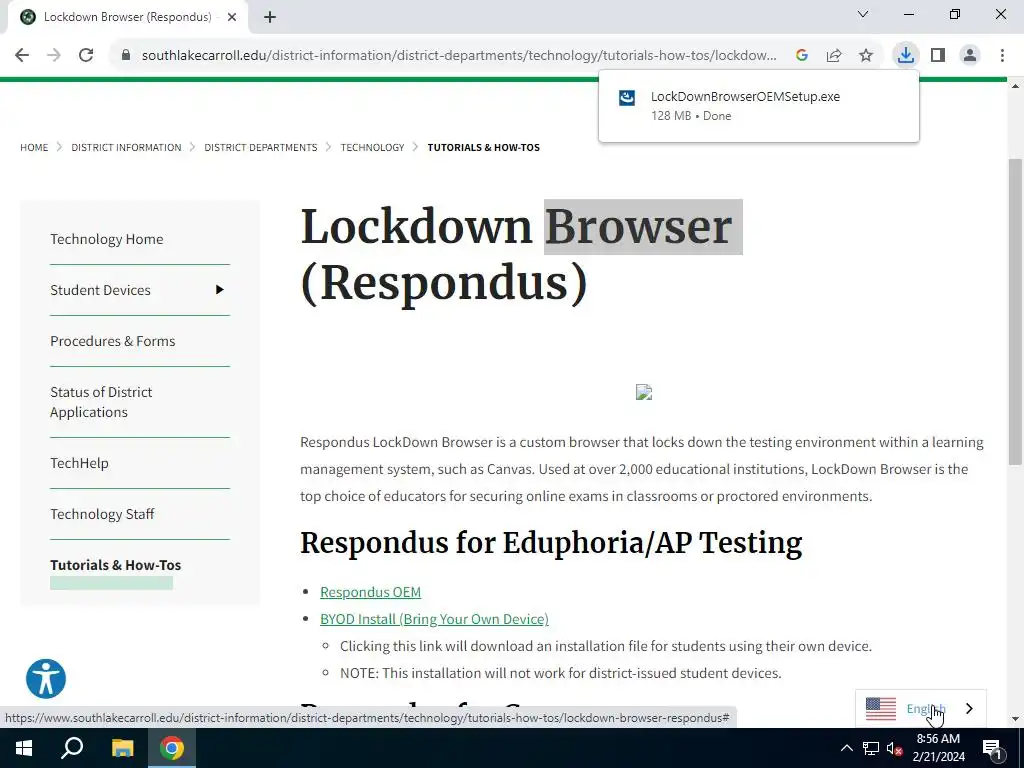
Task: Click the browser forward arrow
Action: coord(54,55)
